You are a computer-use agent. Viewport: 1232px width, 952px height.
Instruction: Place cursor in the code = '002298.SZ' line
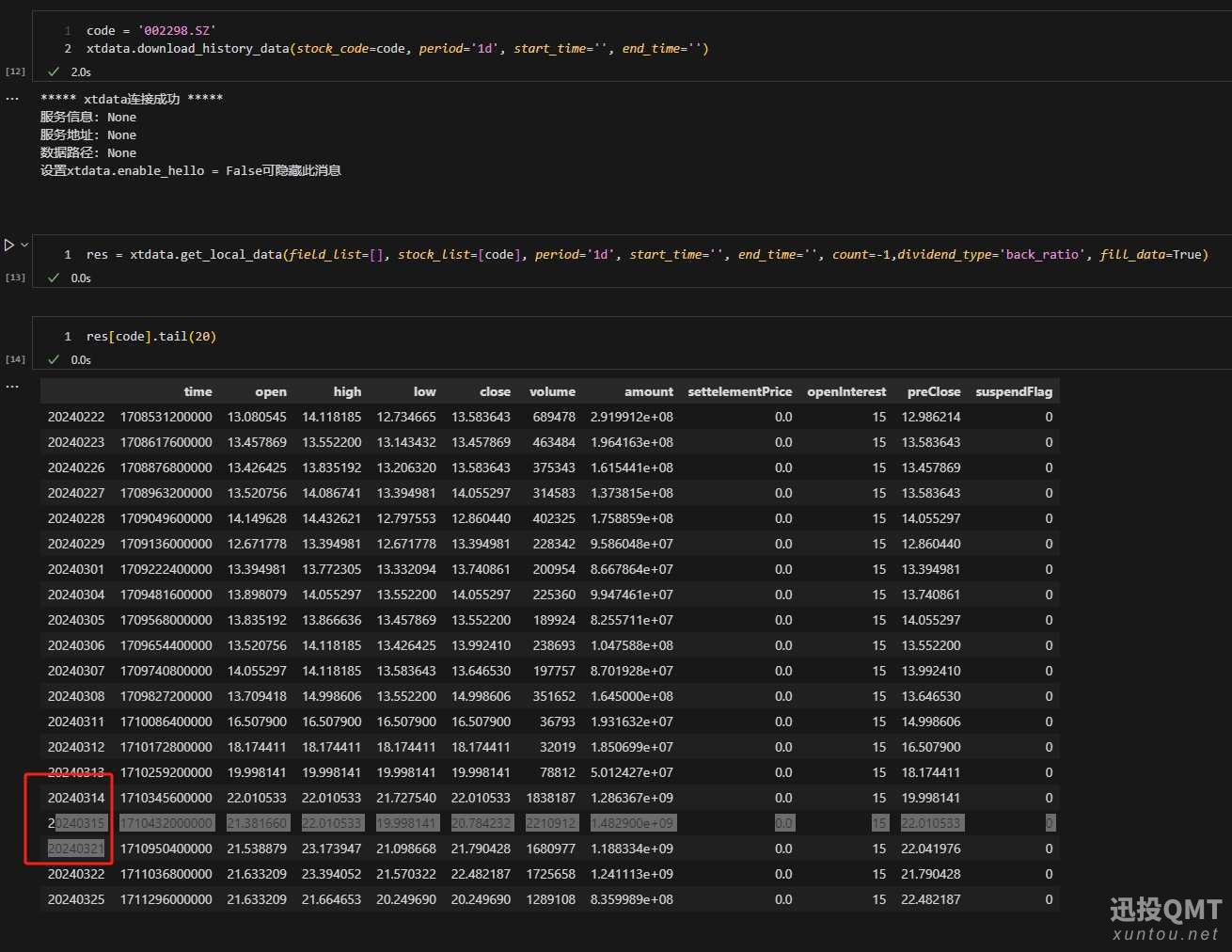click(x=150, y=30)
